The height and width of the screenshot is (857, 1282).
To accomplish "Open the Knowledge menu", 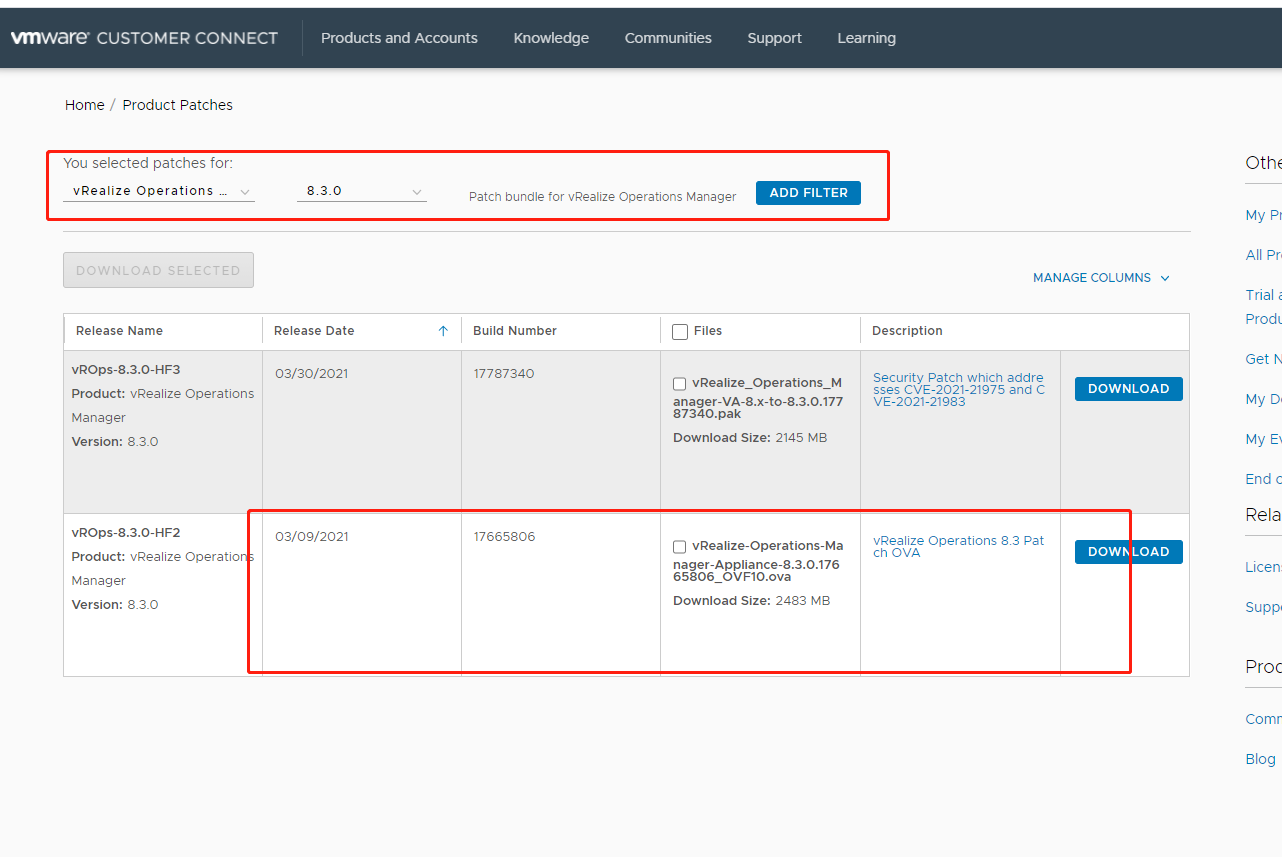I will (551, 38).
